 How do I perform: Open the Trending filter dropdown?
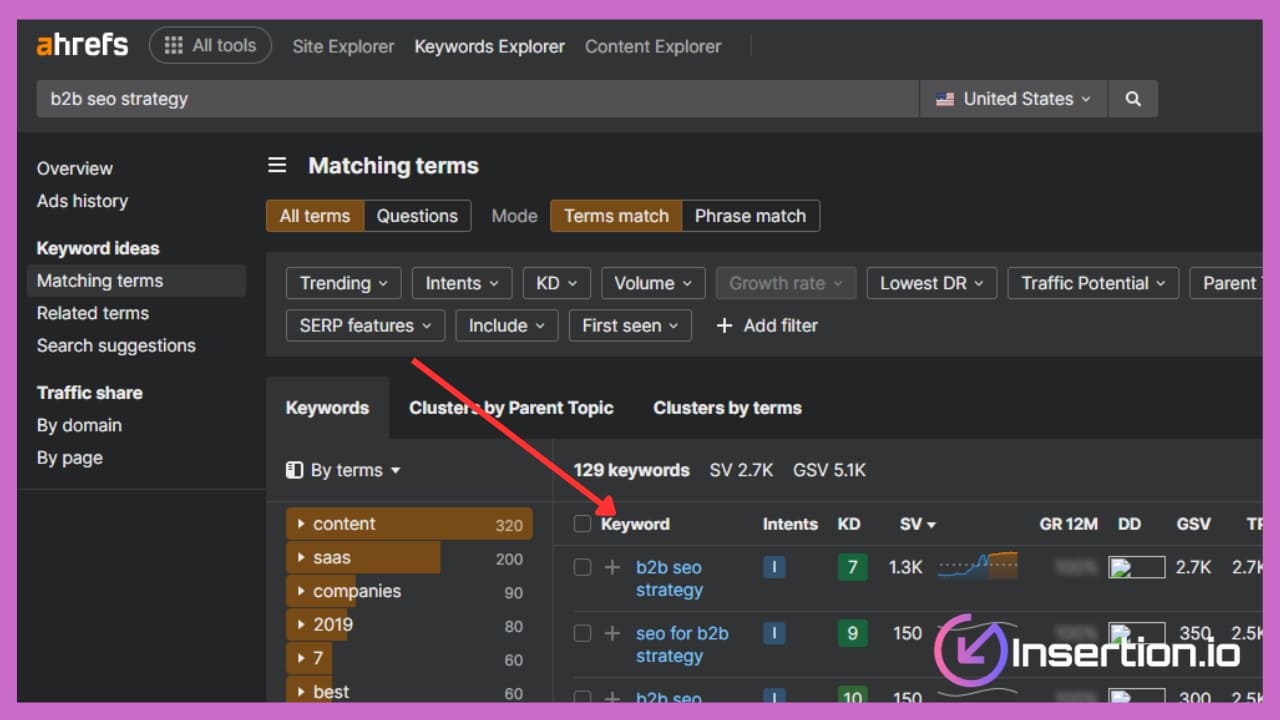click(343, 283)
